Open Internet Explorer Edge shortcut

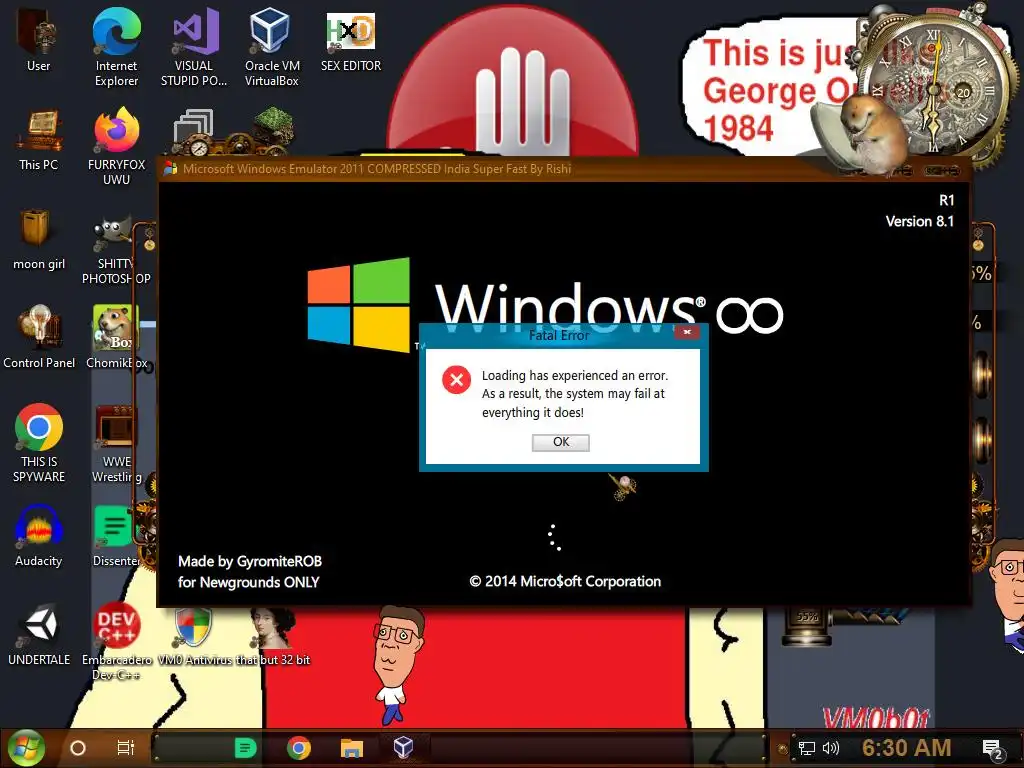click(116, 47)
